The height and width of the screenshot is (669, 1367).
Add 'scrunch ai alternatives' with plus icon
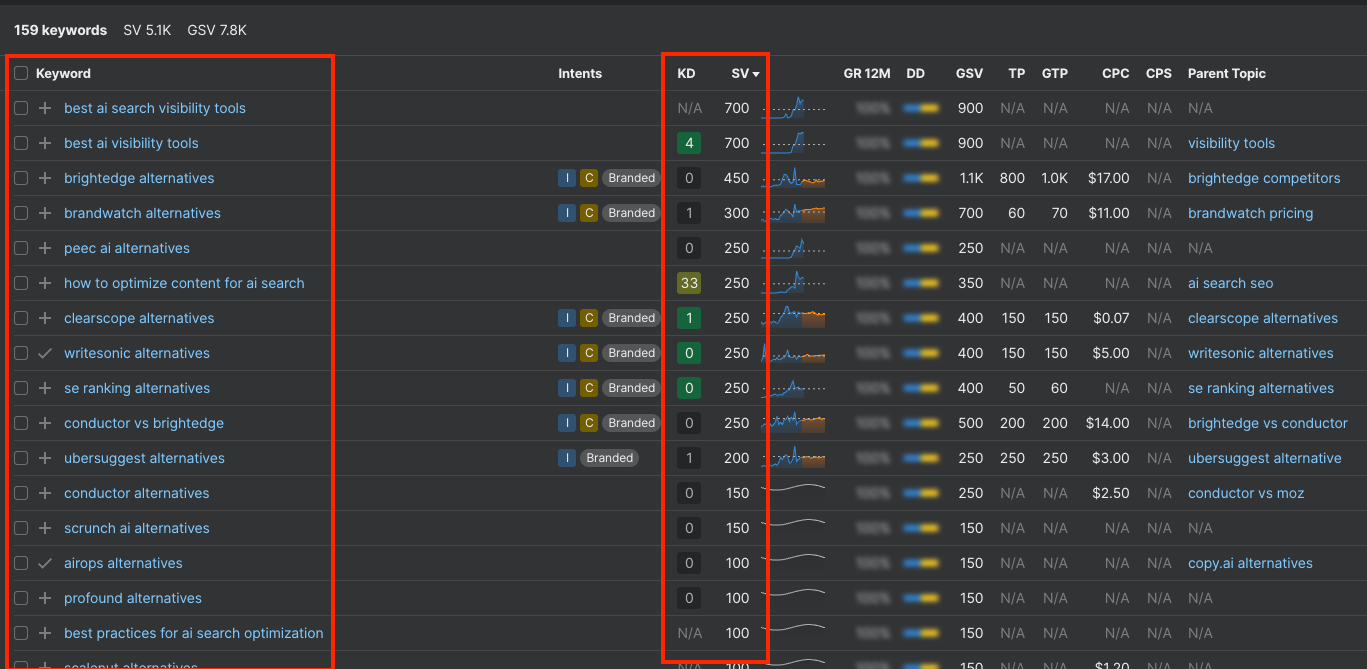pyautogui.click(x=45, y=528)
